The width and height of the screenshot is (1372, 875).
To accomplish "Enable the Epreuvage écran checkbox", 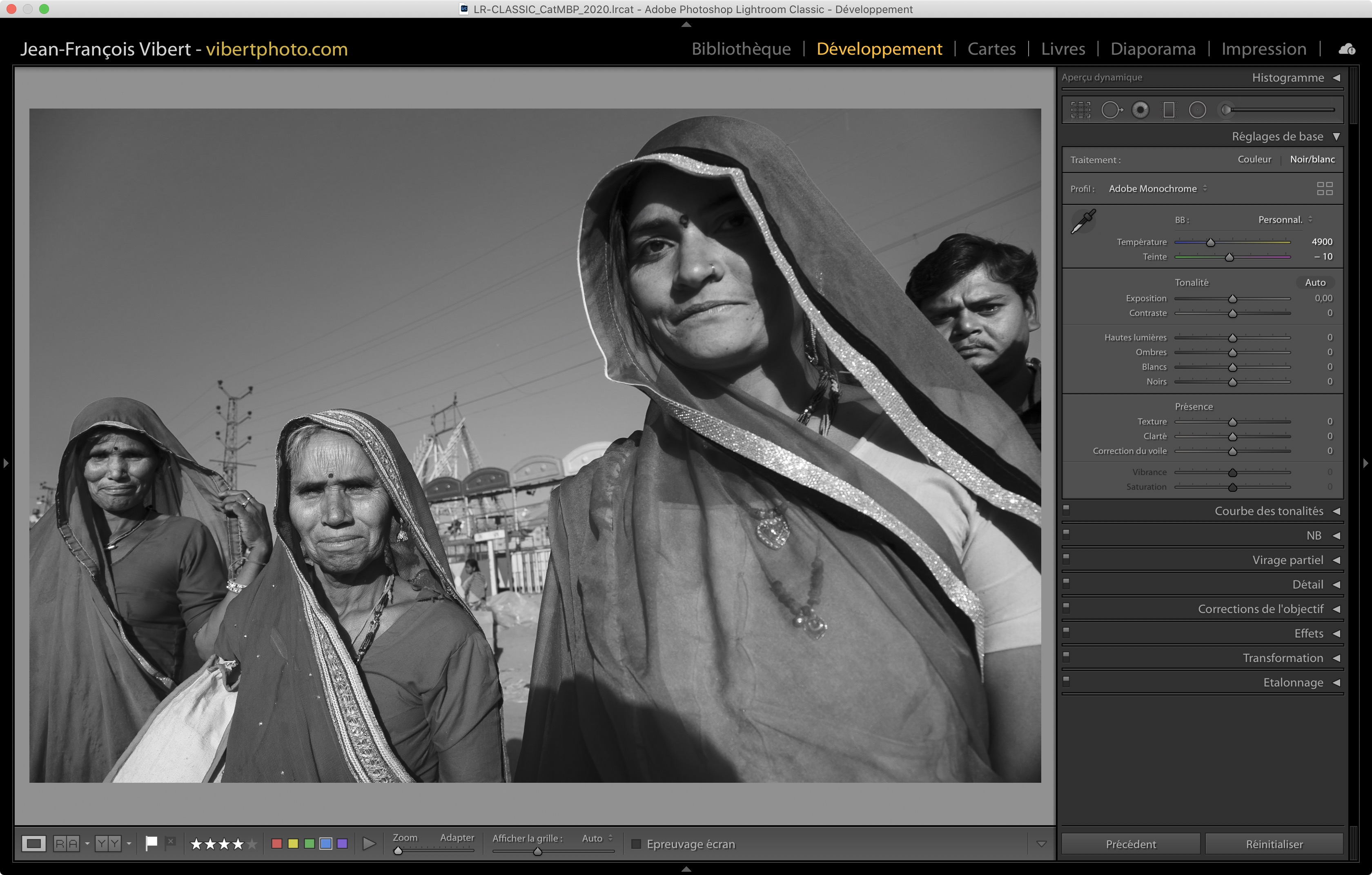I will click(x=637, y=844).
